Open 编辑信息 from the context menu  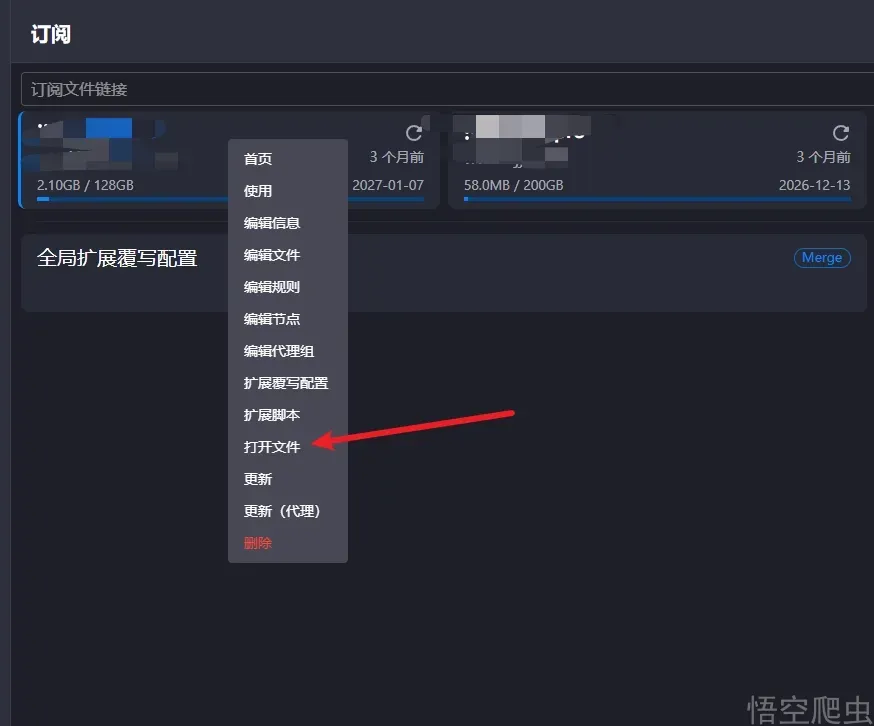coord(272,223)
